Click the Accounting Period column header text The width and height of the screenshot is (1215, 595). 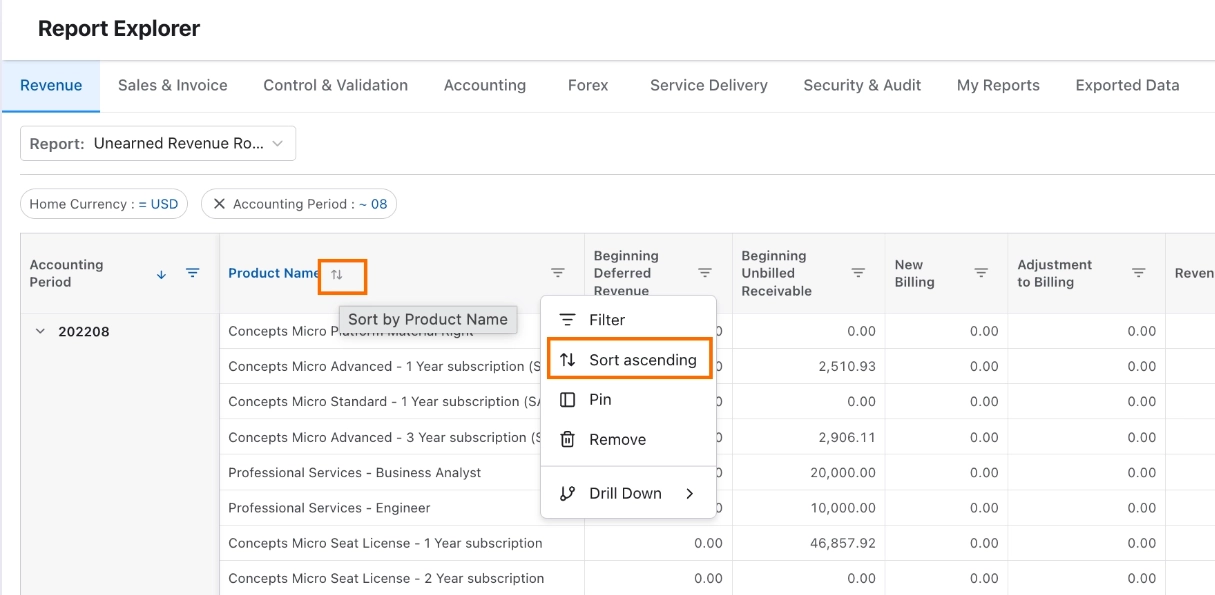tap(66, 273)
